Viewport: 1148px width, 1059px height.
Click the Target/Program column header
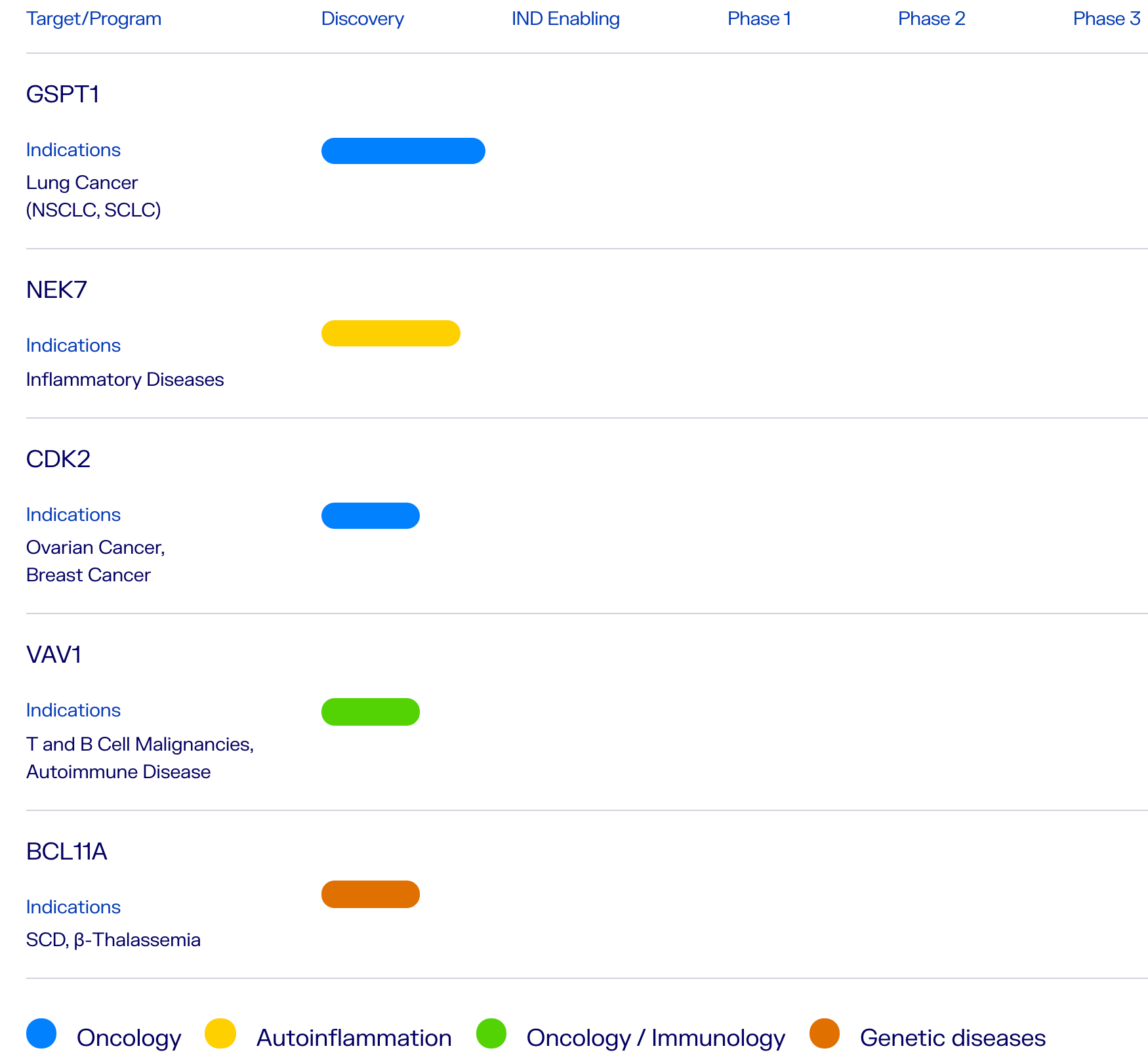94,19
